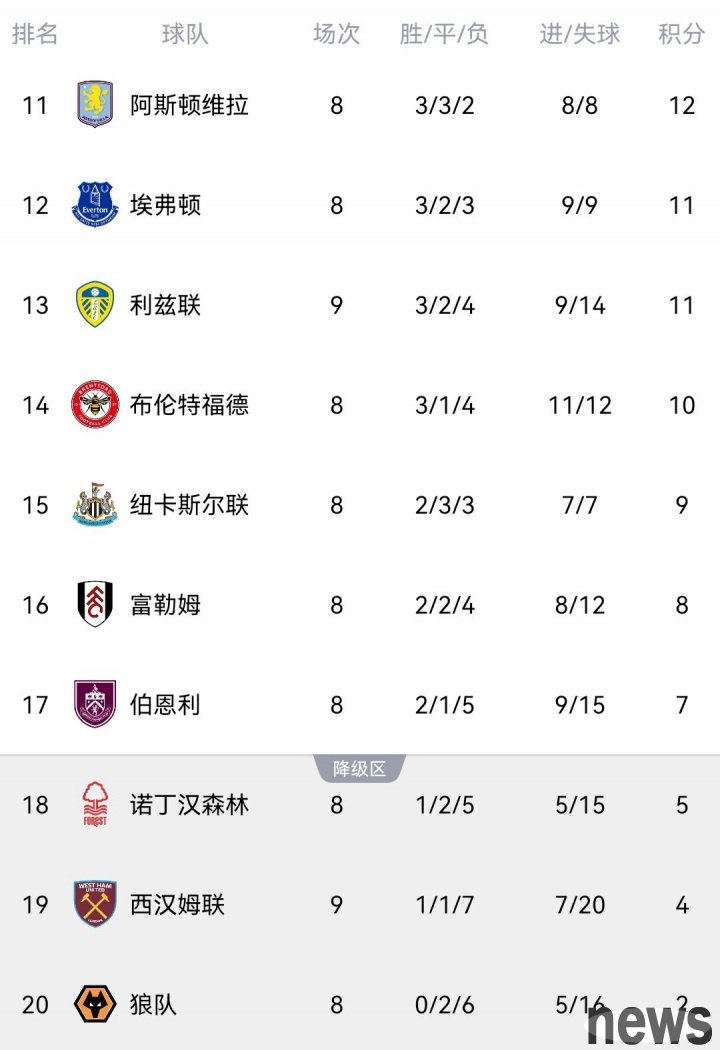Click the Wolves wolf-head logo
The image size is (720, 1050).
tap(95, 1004)
